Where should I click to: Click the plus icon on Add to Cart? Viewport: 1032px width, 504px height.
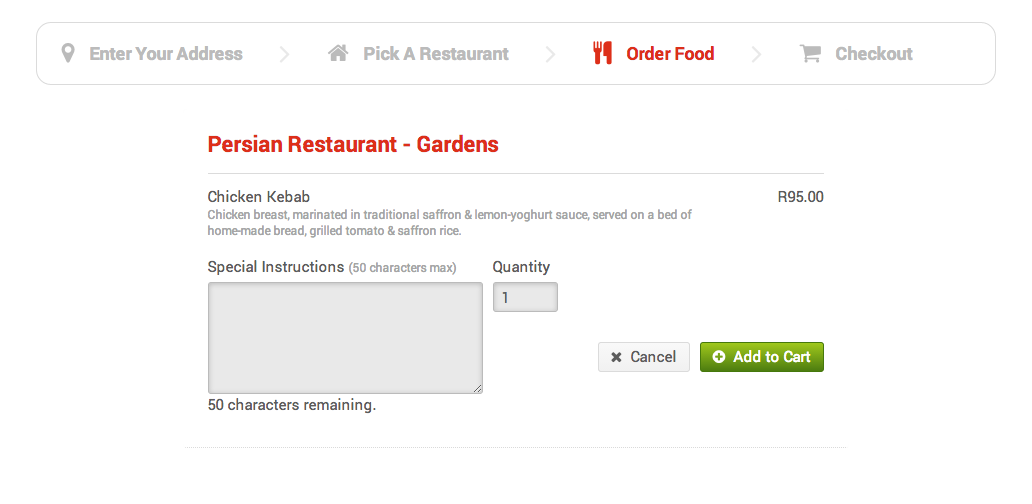point(719,357)
